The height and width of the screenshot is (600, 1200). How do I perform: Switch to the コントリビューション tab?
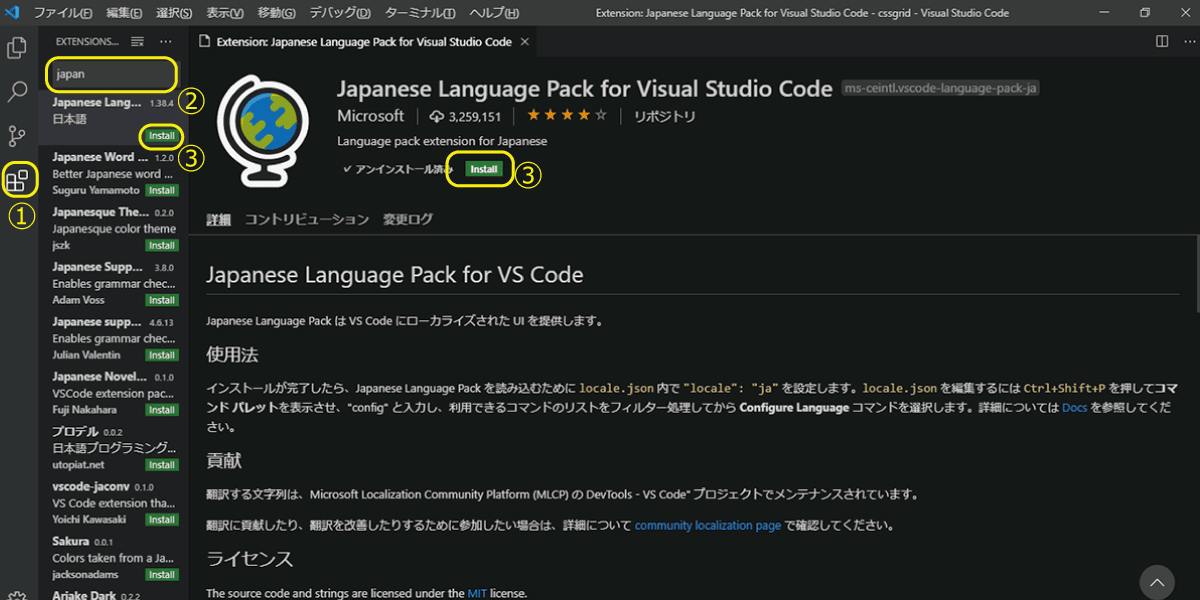[x=307, y=220]
